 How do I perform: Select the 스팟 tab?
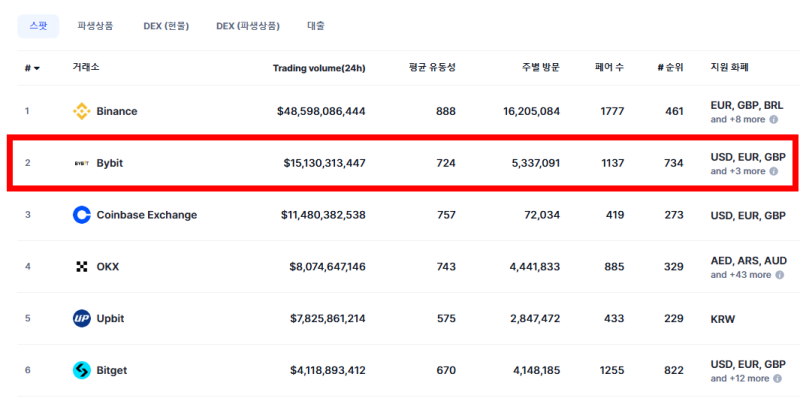click(x=38, y=26)
